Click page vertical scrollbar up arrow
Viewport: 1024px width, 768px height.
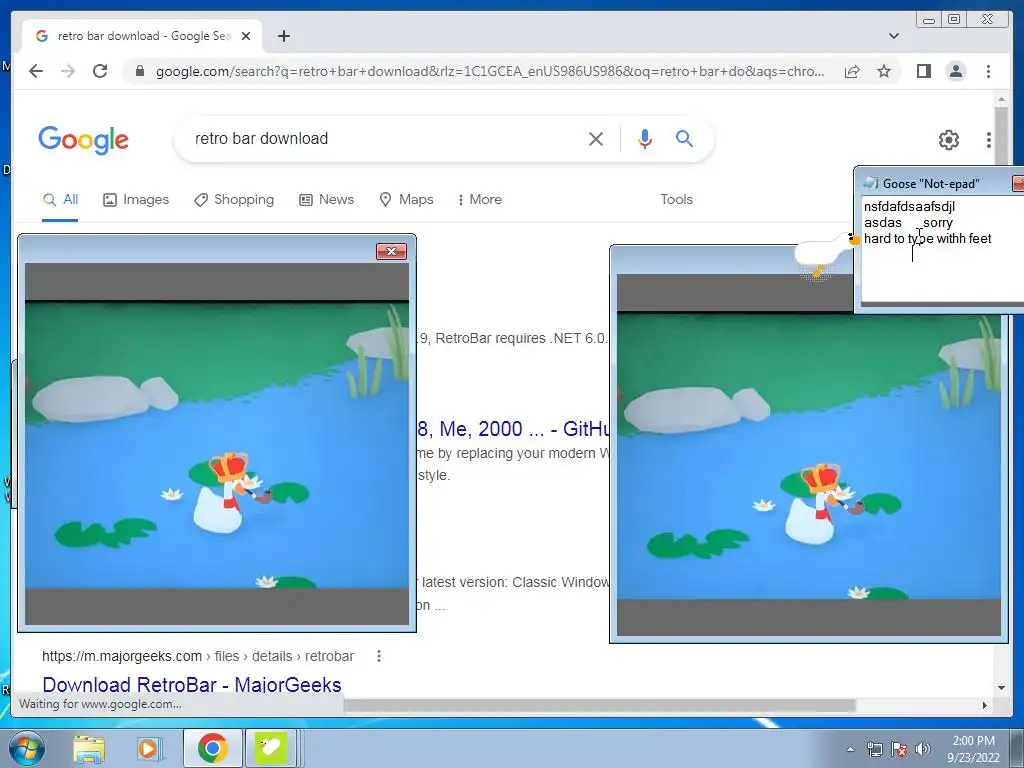(x=1001, y=99)
